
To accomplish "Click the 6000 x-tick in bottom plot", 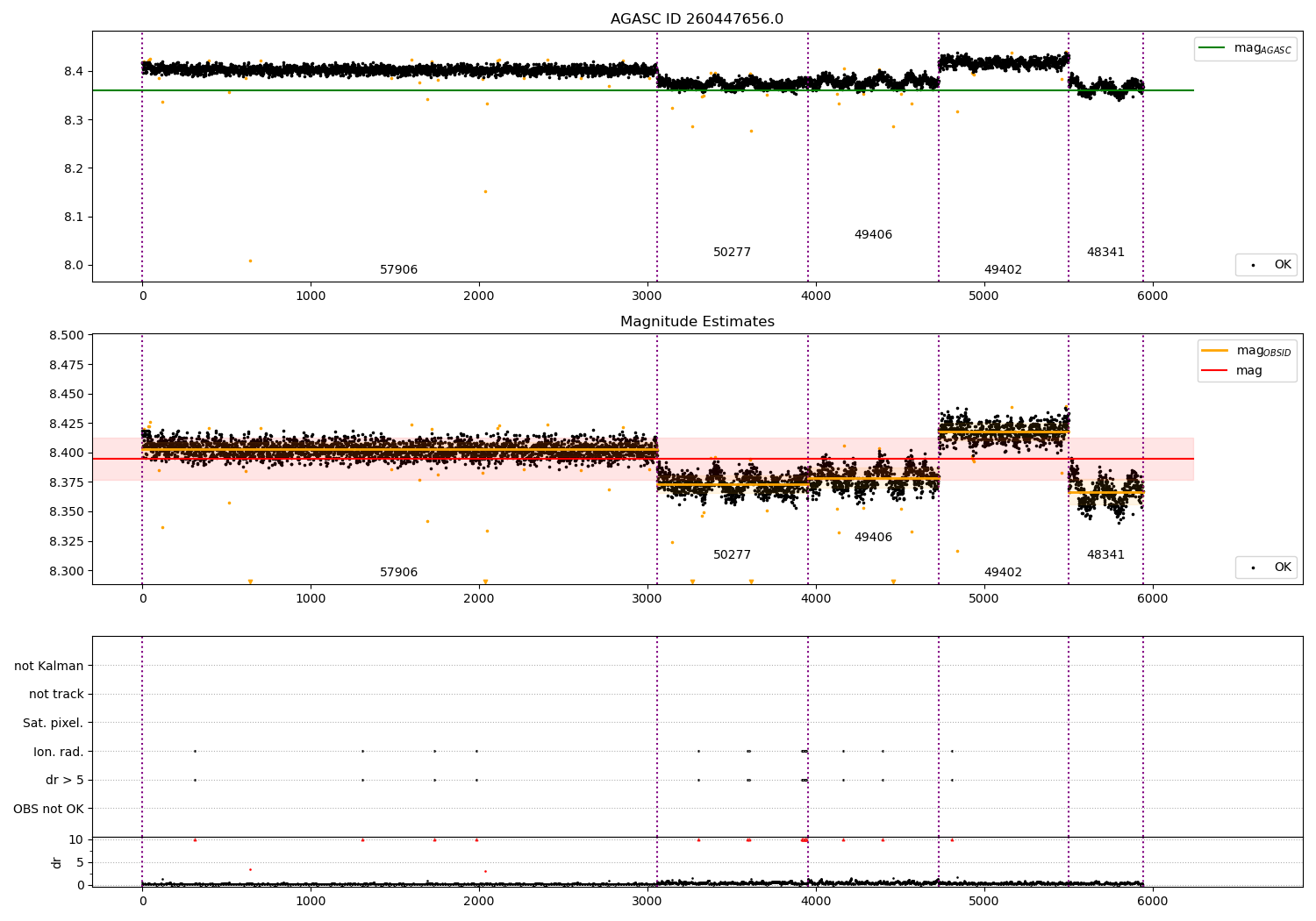I will 1152,901.
